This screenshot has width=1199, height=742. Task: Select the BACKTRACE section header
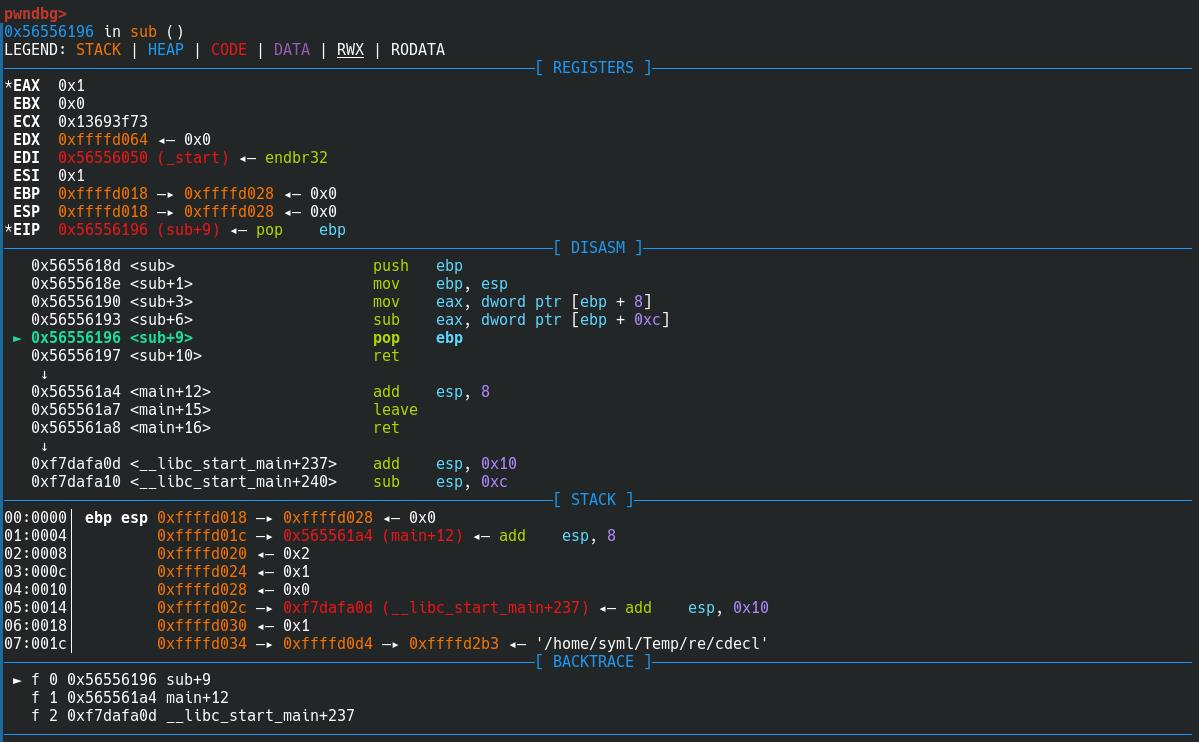click(593, 662)
